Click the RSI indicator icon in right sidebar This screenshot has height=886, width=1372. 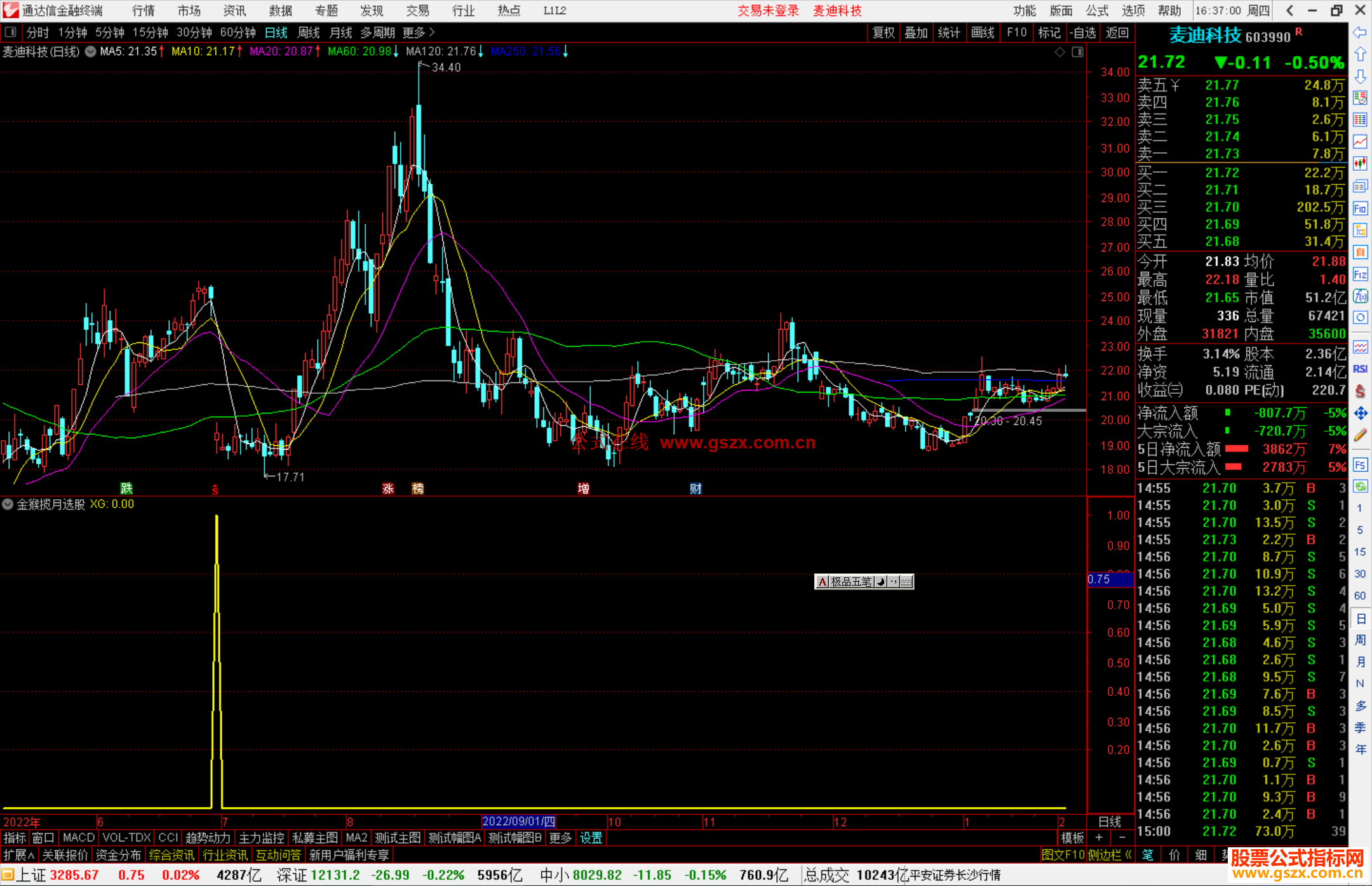click(1360, 369)
